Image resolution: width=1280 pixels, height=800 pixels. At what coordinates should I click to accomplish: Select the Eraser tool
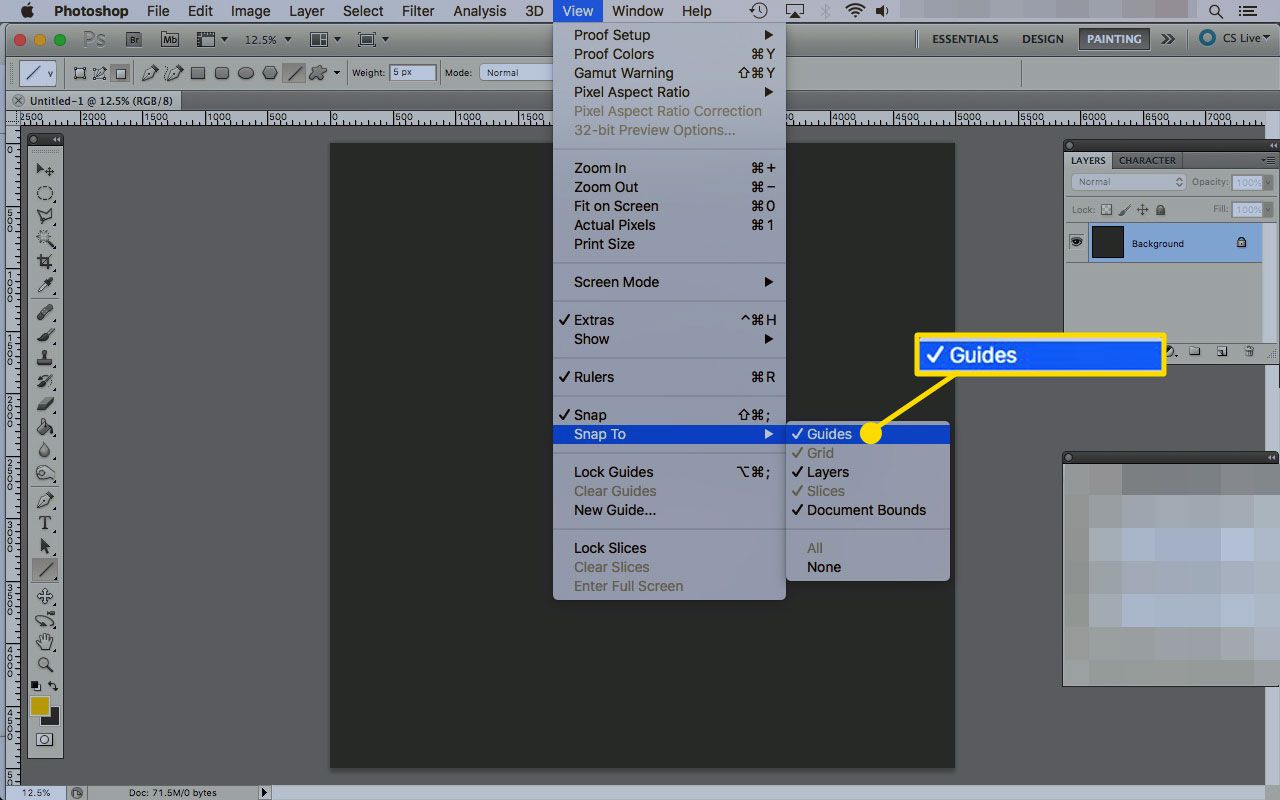45,405
